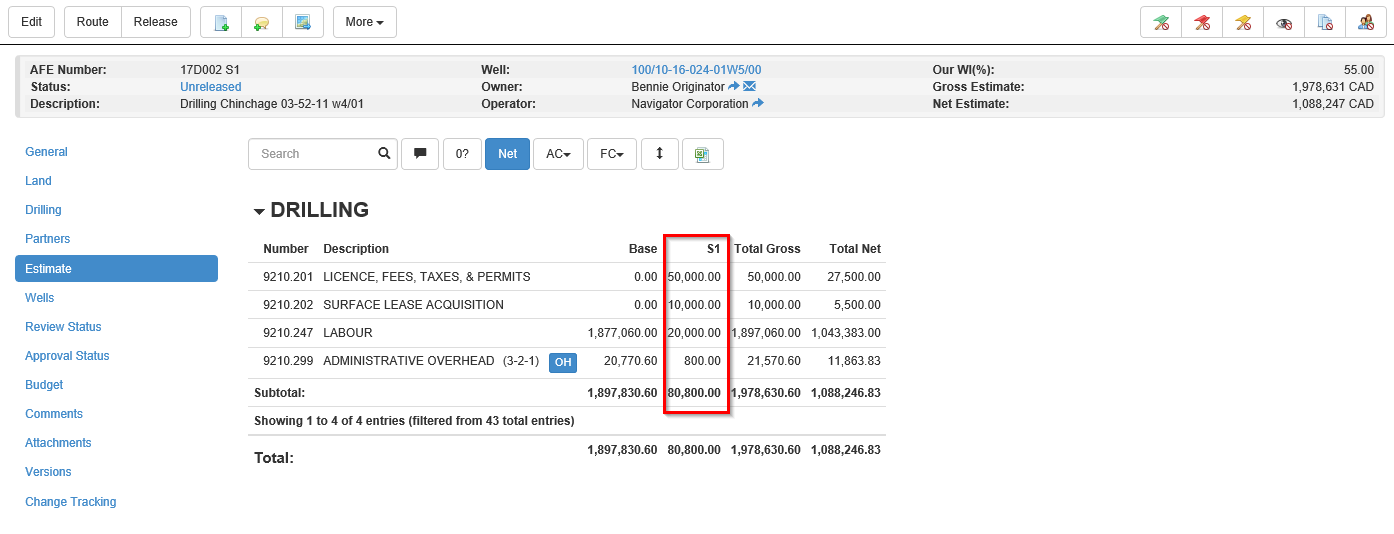Click the green flag icon
The width and height of the screenshot is (1394, 534).
[1161, 22]
